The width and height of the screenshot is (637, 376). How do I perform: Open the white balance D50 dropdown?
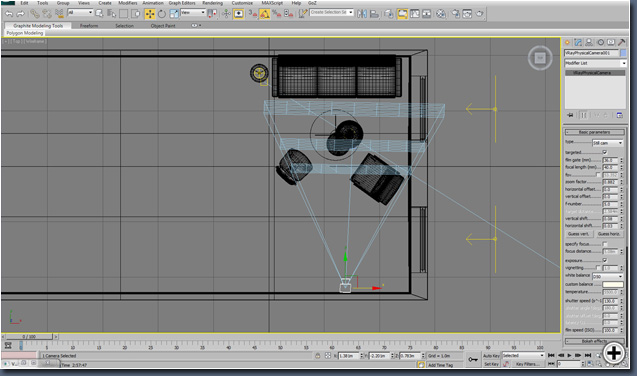[607, 277]
